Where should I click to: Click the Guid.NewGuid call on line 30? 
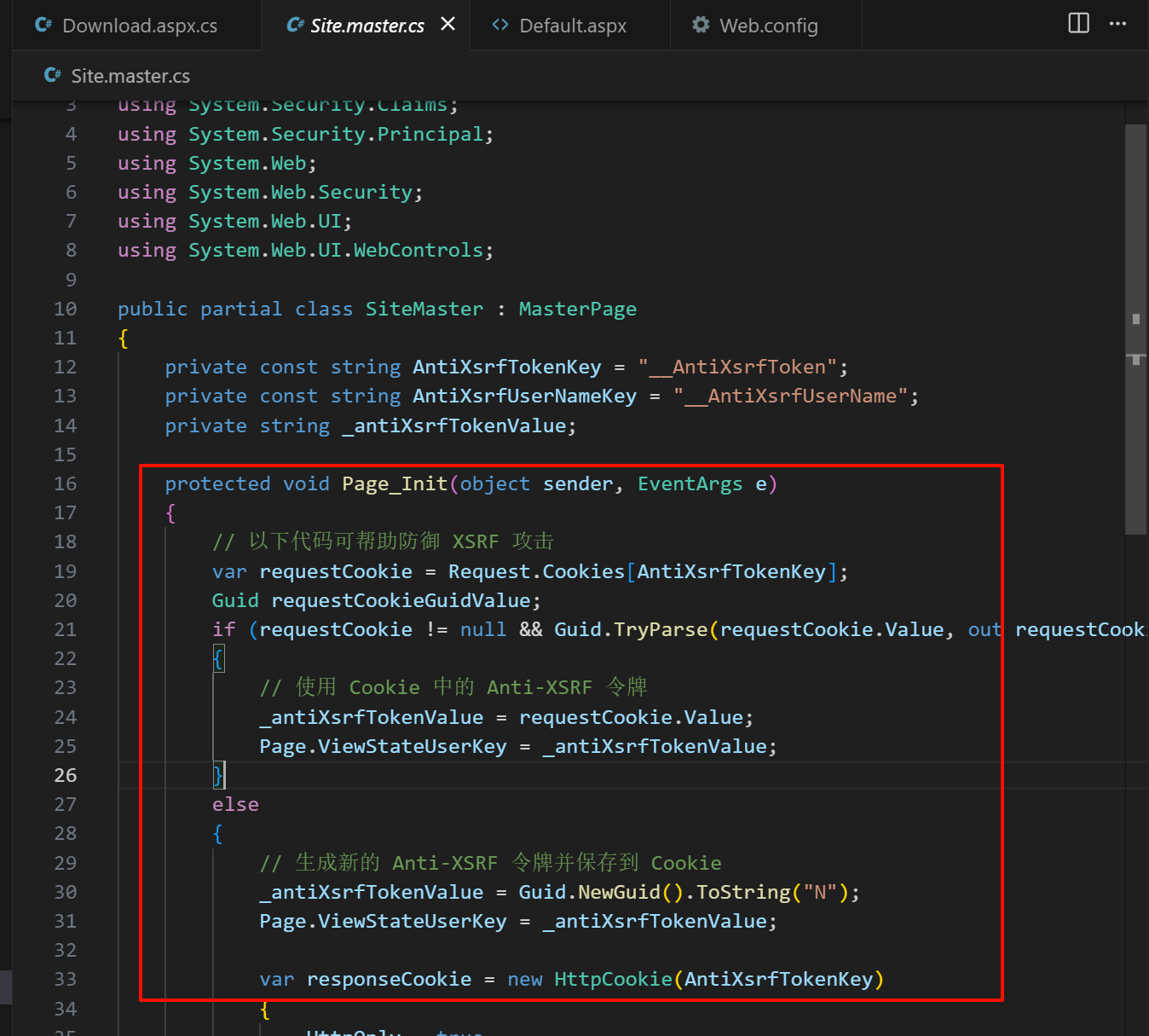(x=597, y=892)
